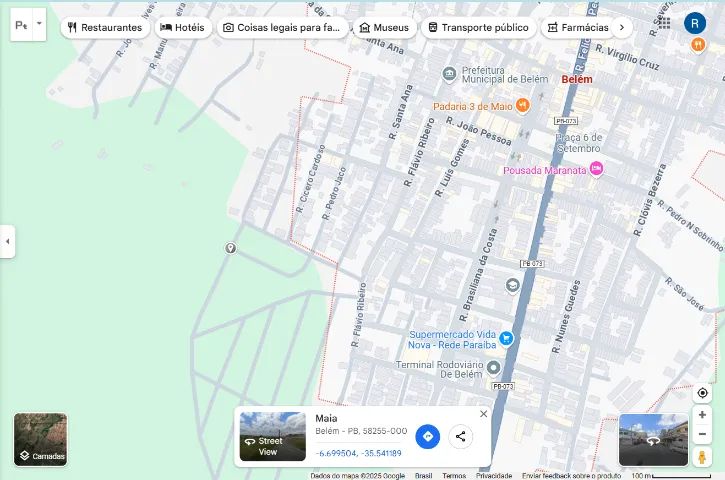
Task: Click the R. Clóvis Bezerra street label
Action: (x=650, y=200)
